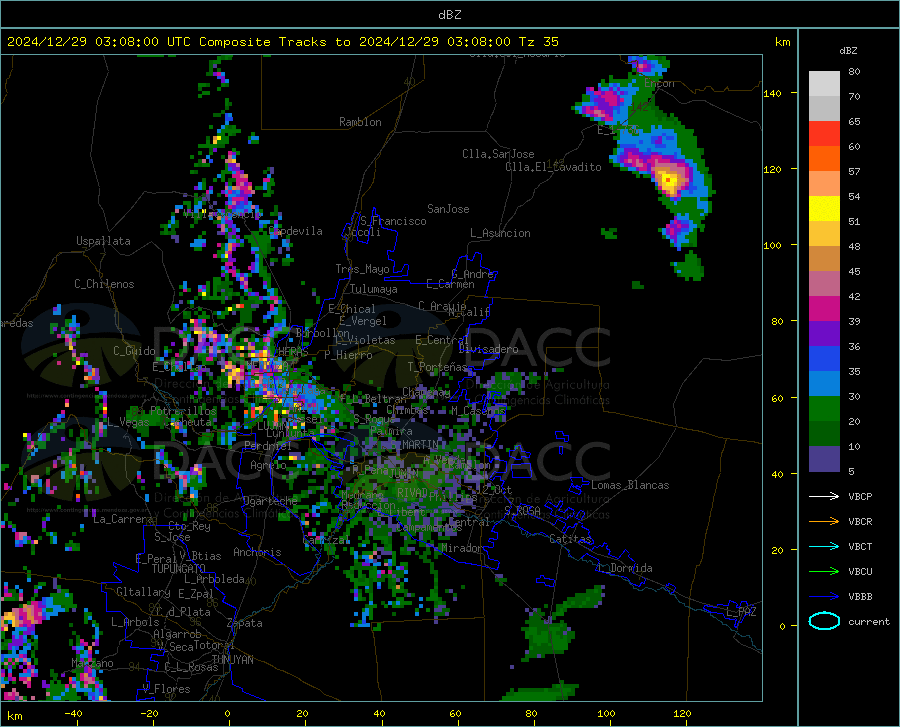The width and height of the screenshot is (900, 727).
Task: Click the 20 dBZ green color swatch
Action: point(824,434)
